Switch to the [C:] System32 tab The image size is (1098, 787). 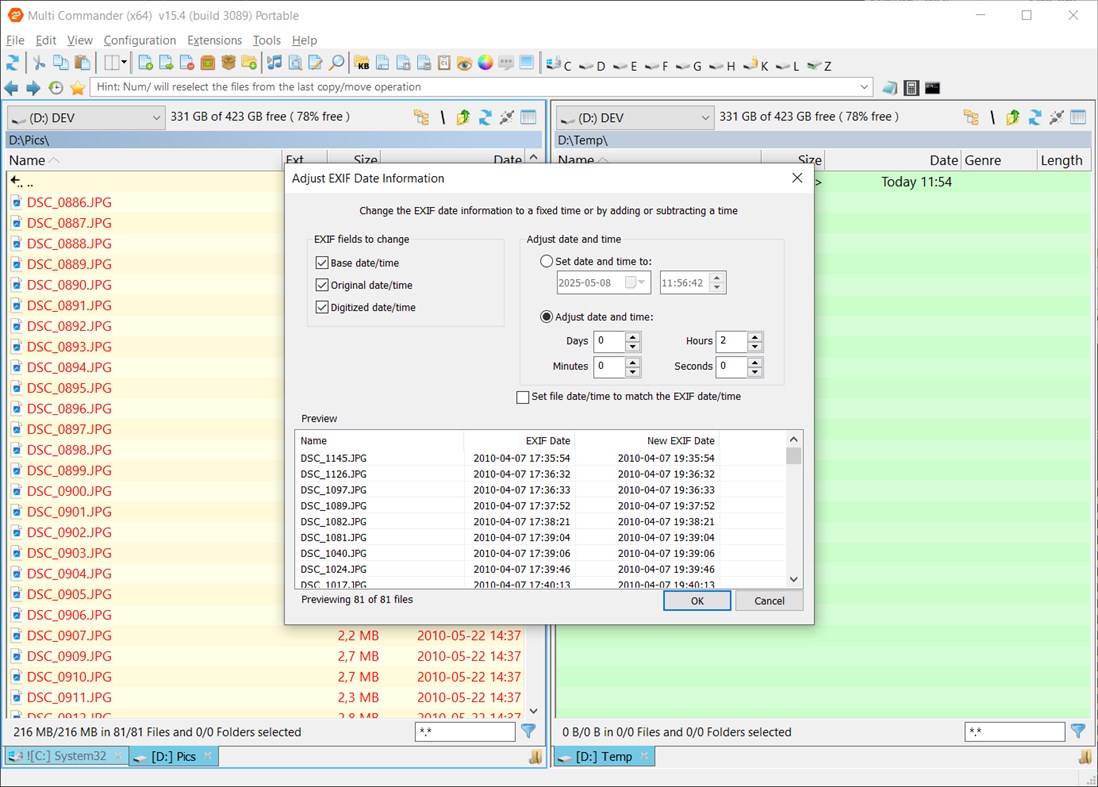pyautogui.click(x=67, y=756)
